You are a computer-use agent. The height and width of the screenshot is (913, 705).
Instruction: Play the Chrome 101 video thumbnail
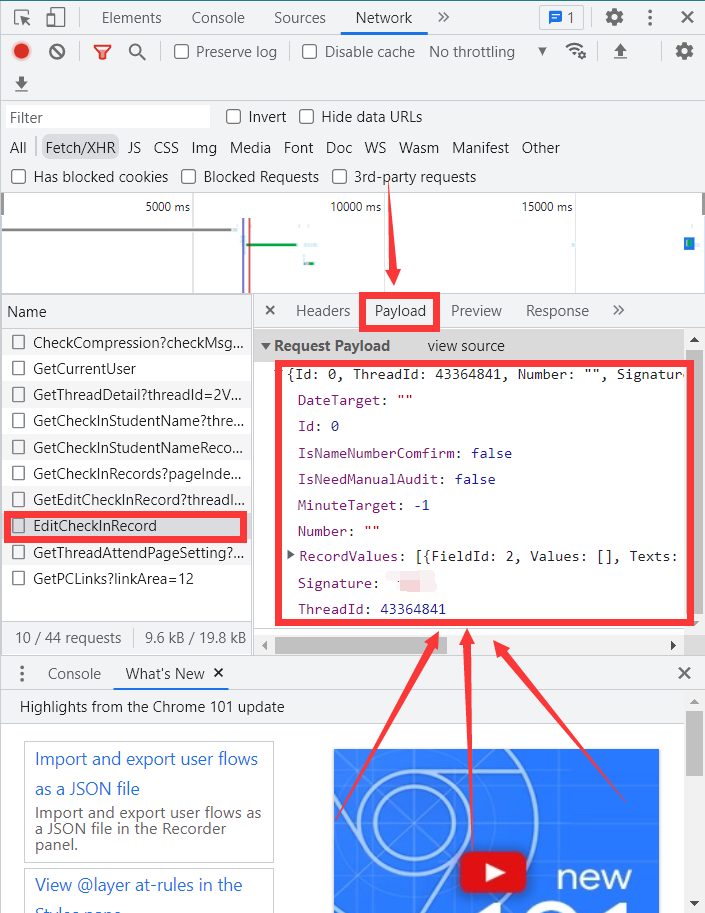coord(494,872)
